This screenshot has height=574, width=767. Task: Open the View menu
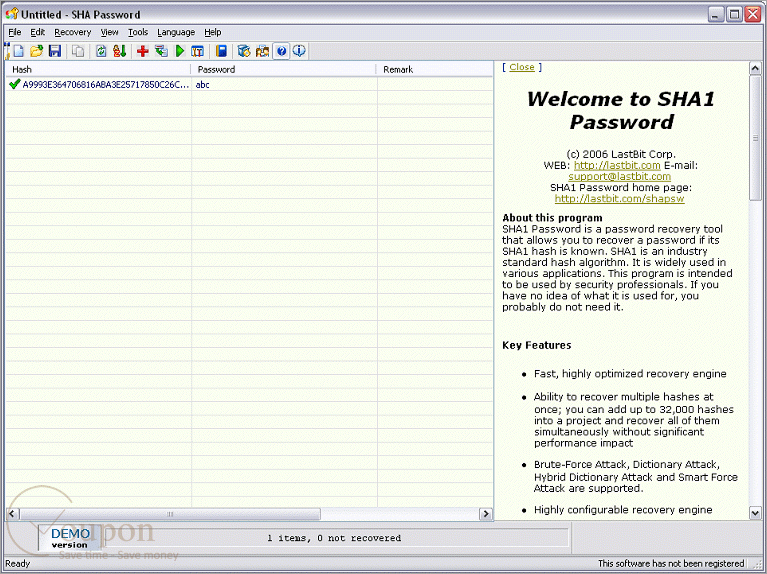click(110, 32)
